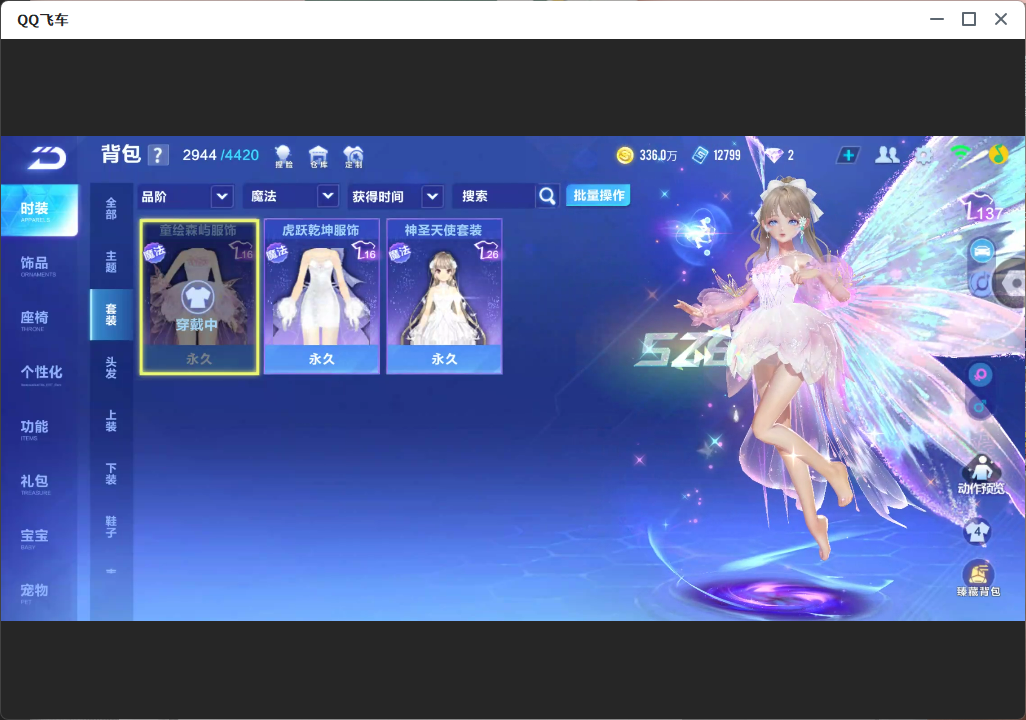Click the glowing dancer pose icon
Image resolution: width=1026 pixels, height=720 pixels.
point(701,231)
